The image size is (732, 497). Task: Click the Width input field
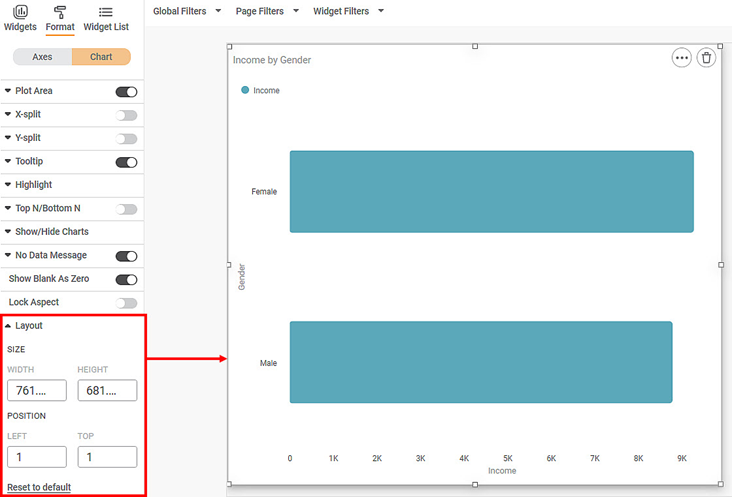[x=37, y=390]
